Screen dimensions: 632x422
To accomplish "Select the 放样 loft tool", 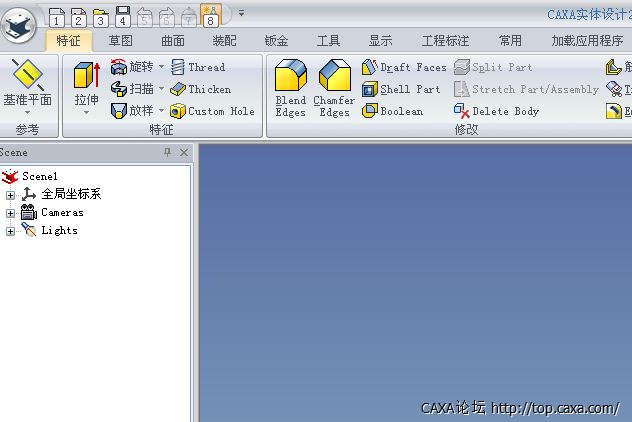I will point(133,110).
